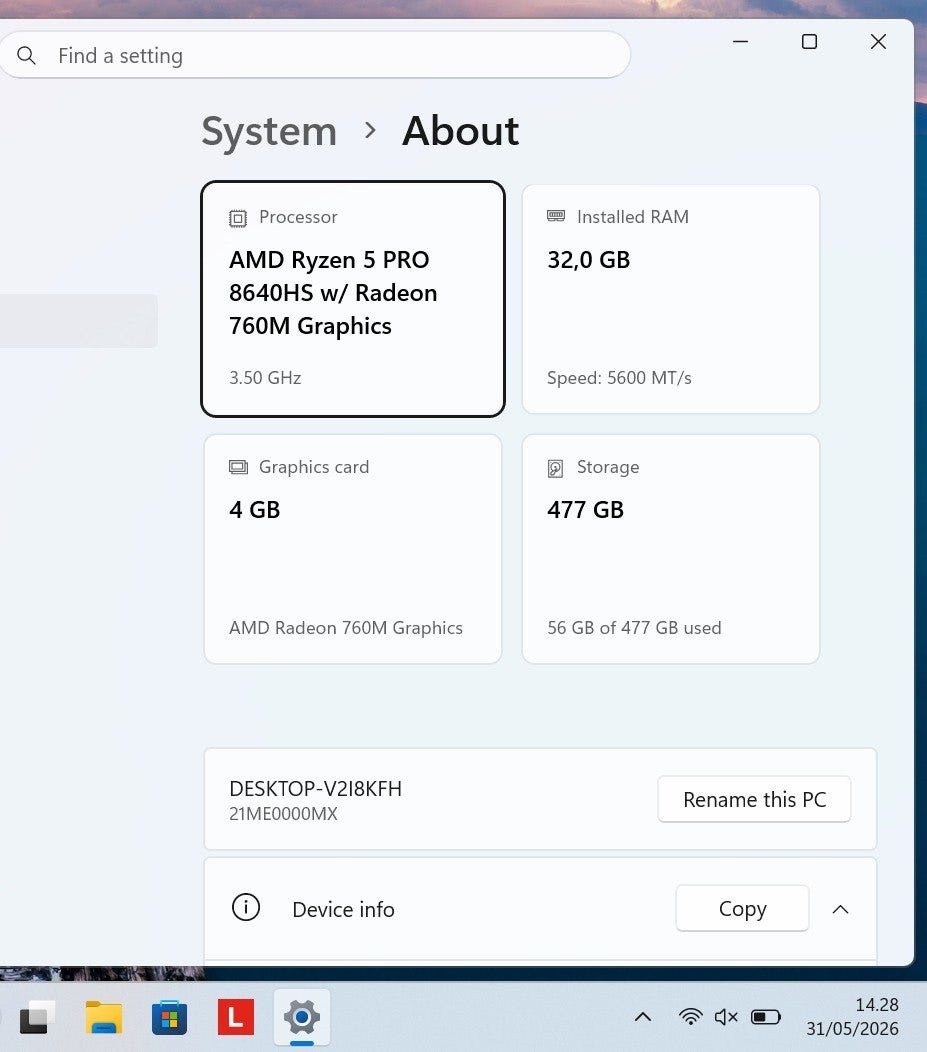Collapse the Device info section chevron

(x=840, y=909)
